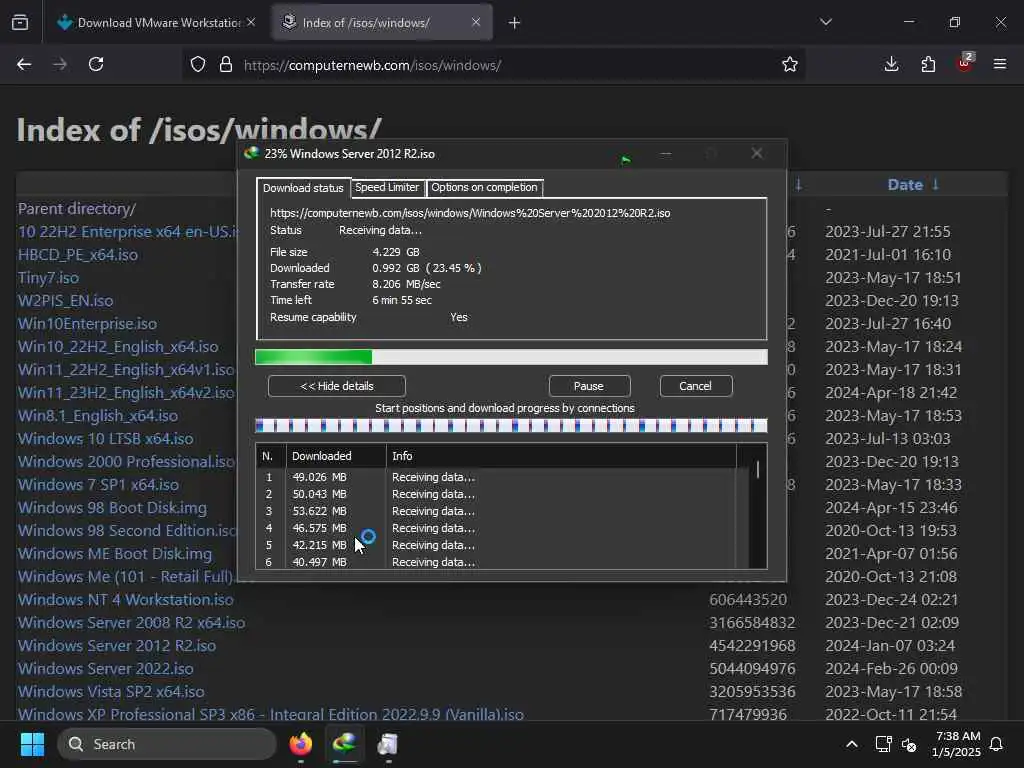Open Windows Vista SP2 x64.iso link
1024x768 pixels.
[x=111, y=692]
